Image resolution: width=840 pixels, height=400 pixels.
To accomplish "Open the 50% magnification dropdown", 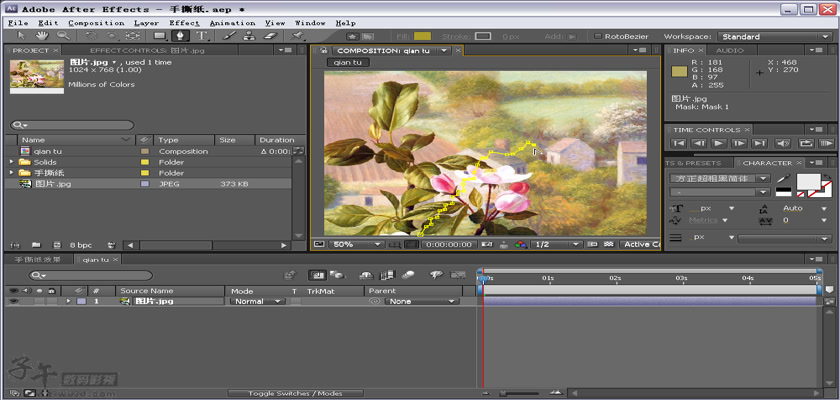I will pos(356,245).
